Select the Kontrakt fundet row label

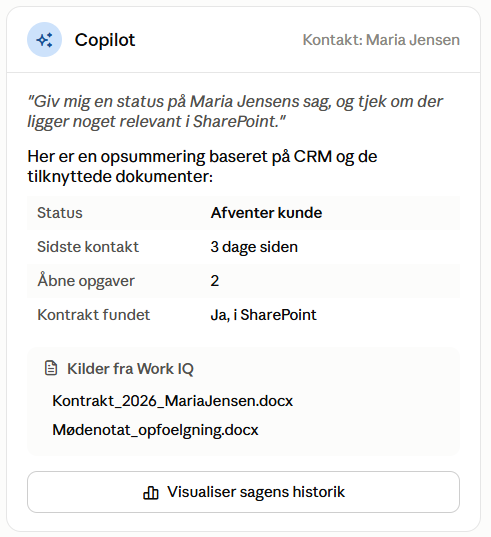click(93, 315)
